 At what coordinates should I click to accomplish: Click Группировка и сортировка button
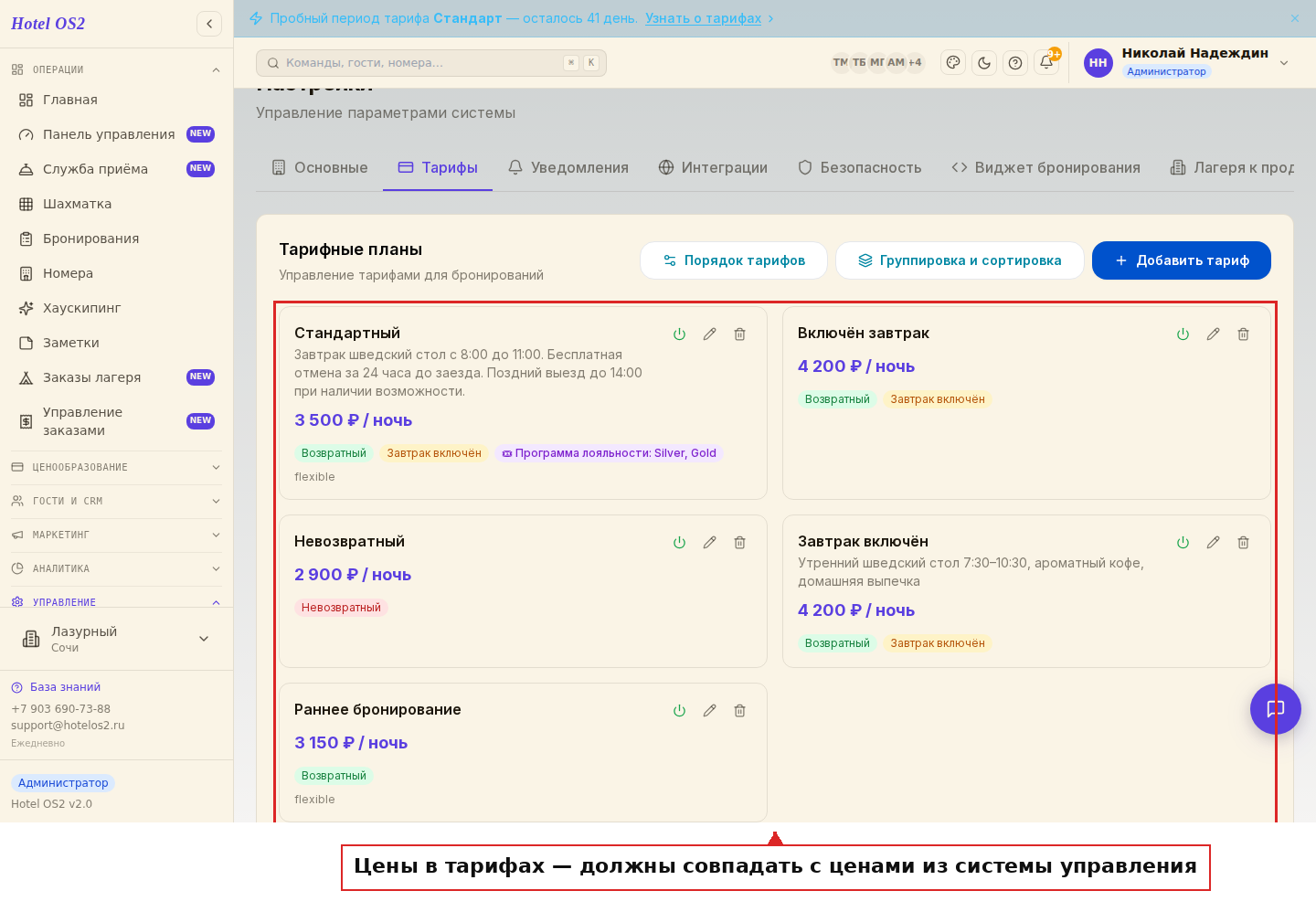(960, 260)
